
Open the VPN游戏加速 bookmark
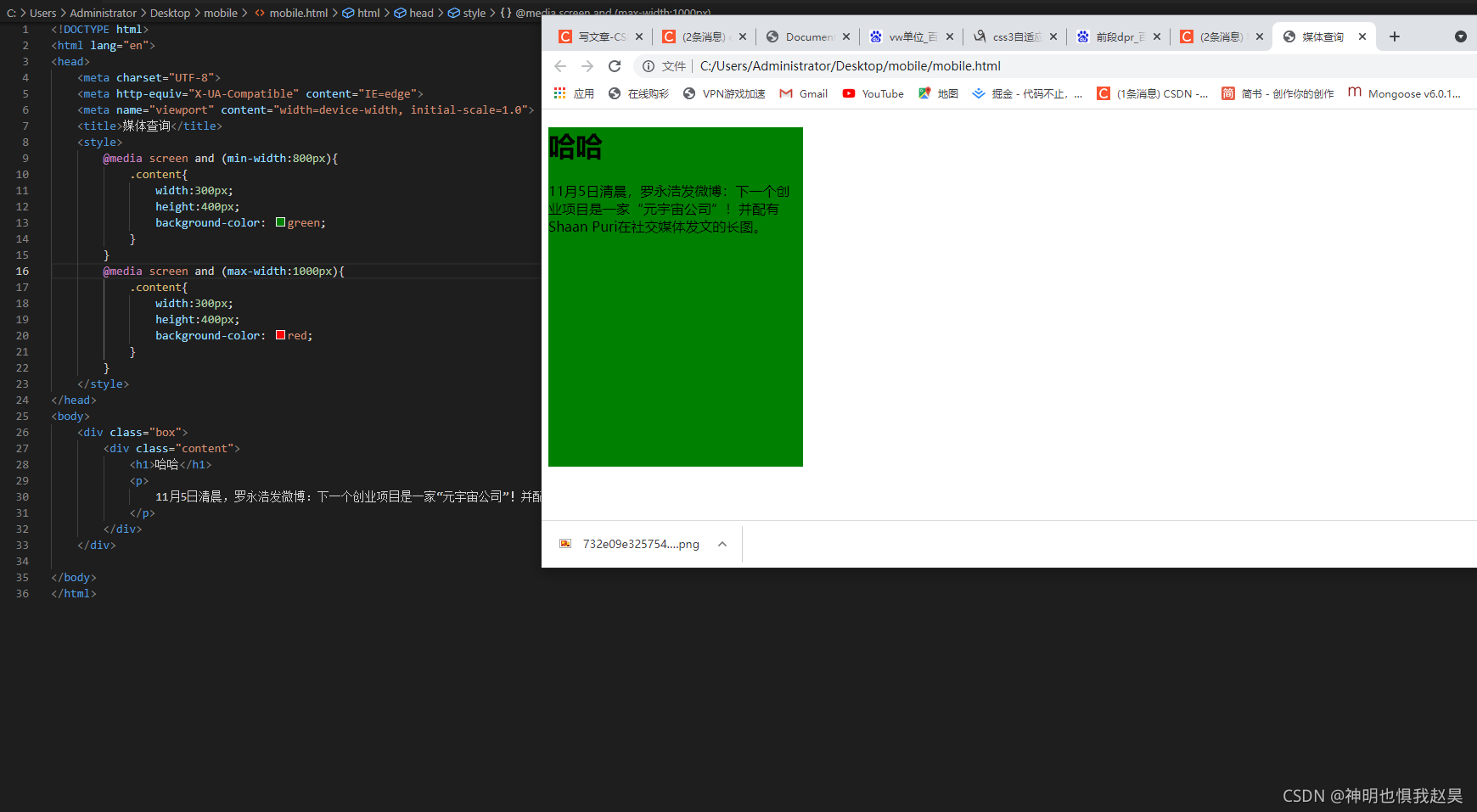[x=724, y=93]
